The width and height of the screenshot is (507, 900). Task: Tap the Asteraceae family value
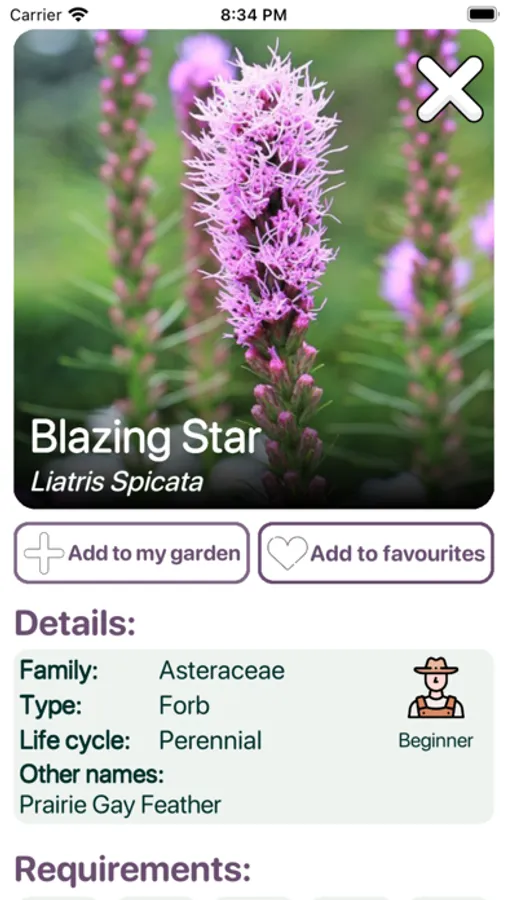point(222,670)
